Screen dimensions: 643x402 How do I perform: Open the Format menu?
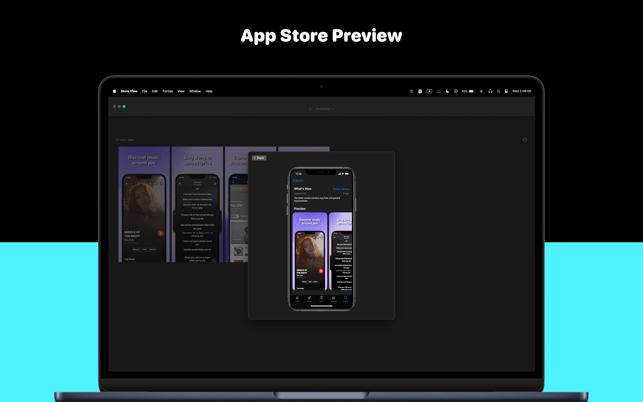pos(168,91)
